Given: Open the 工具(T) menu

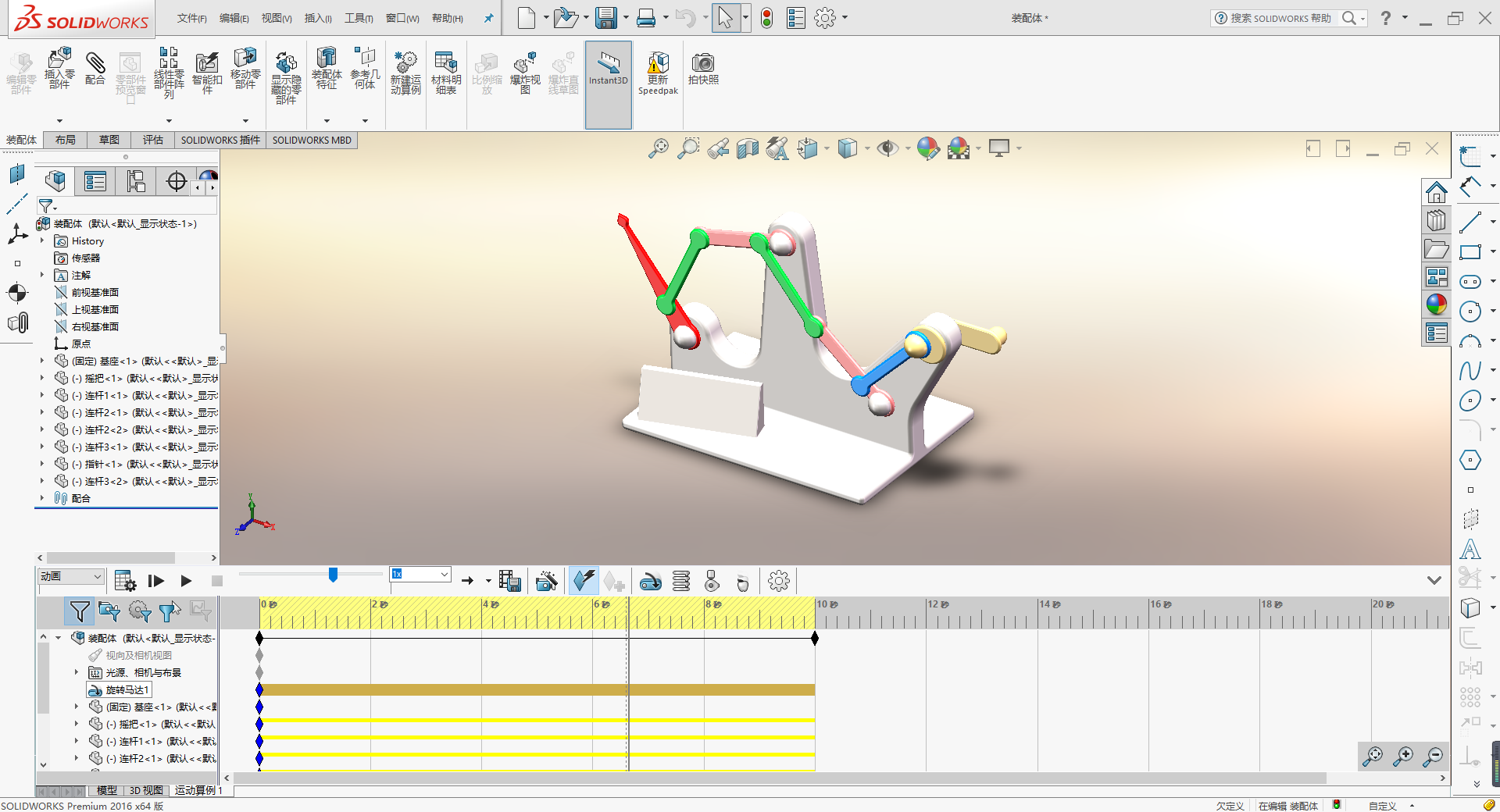Looking at the screenshot, I should [359, 18].
